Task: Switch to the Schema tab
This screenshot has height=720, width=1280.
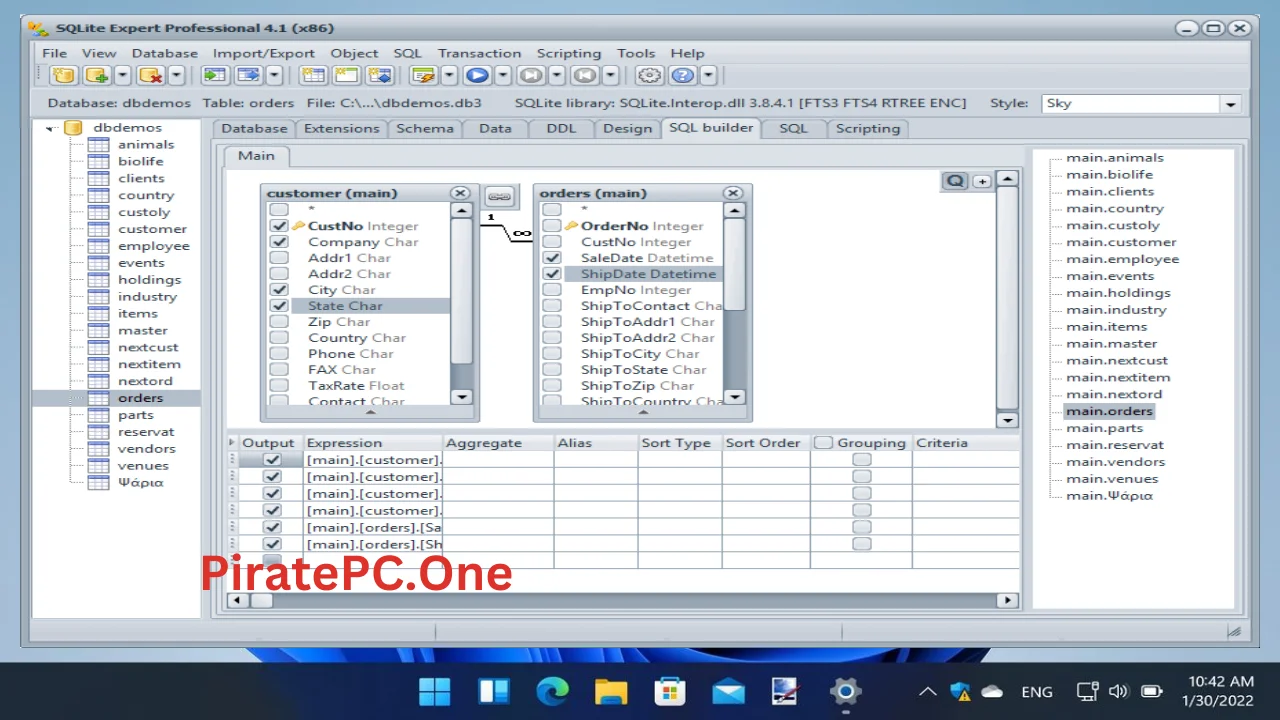Action: tap(425, 128)
